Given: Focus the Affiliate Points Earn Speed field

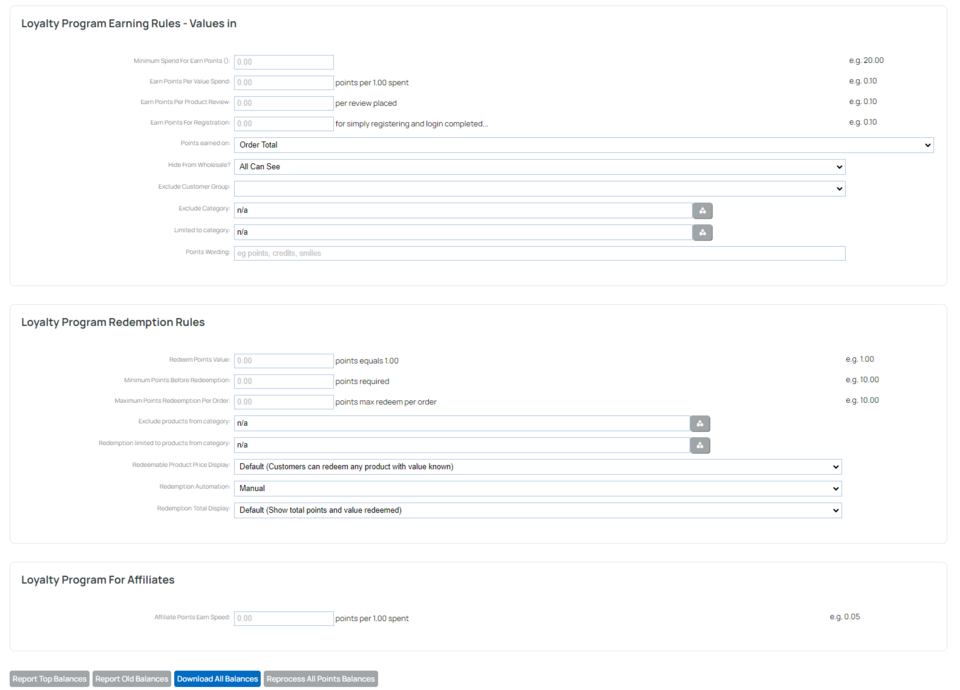Looking at the screenshot, I should [283, 619].
